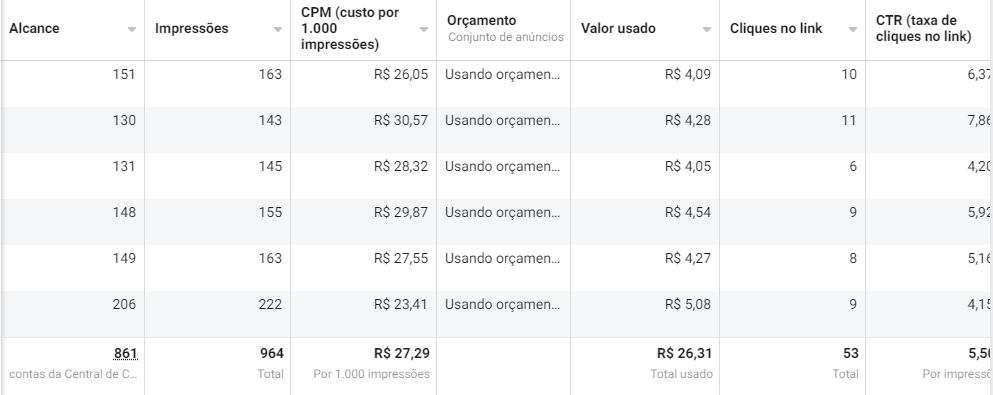Click the total link clicks value 53
Screen dimensions: 993x395
click(x=851, y=353)
